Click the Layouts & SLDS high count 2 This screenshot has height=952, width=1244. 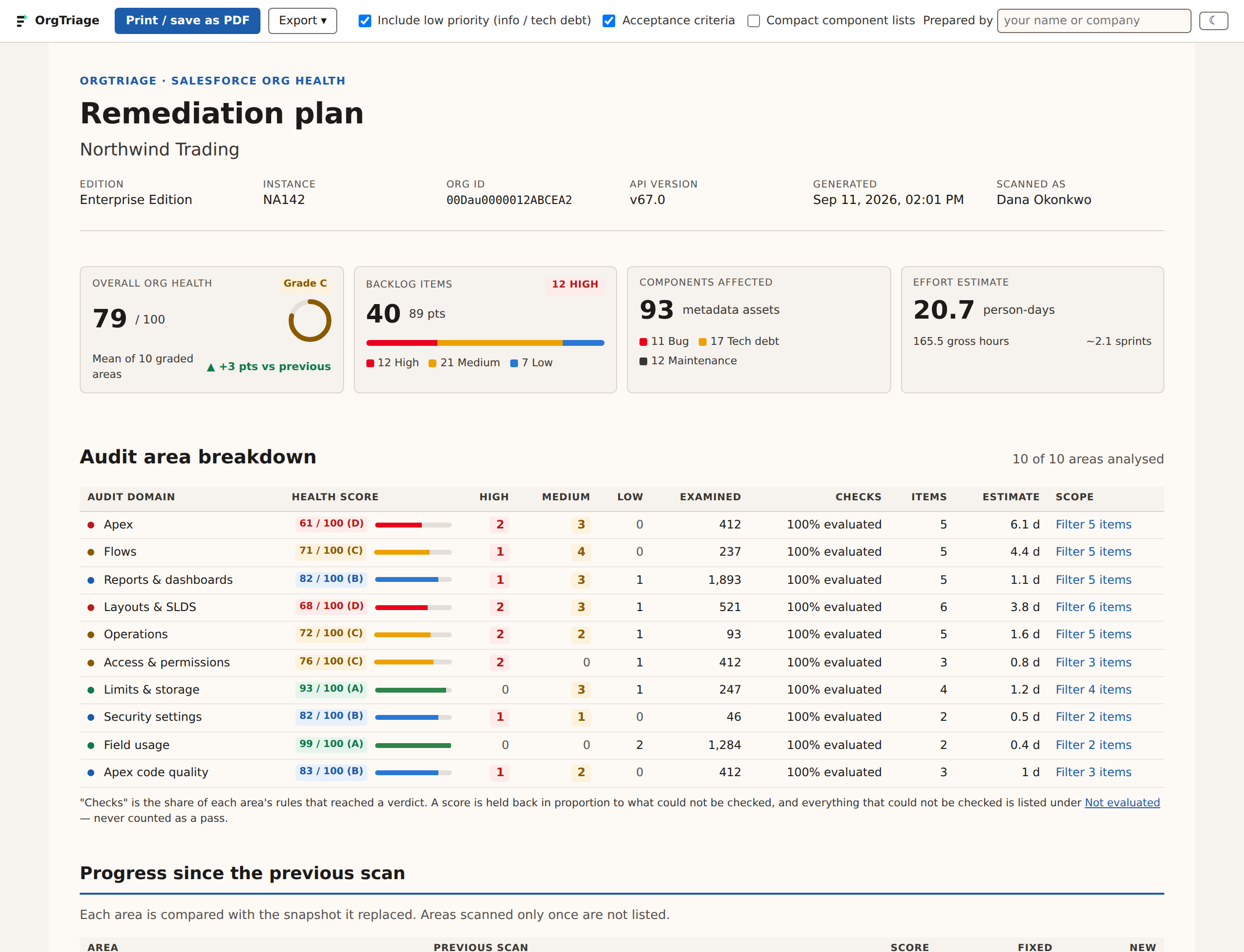[500, 608]
